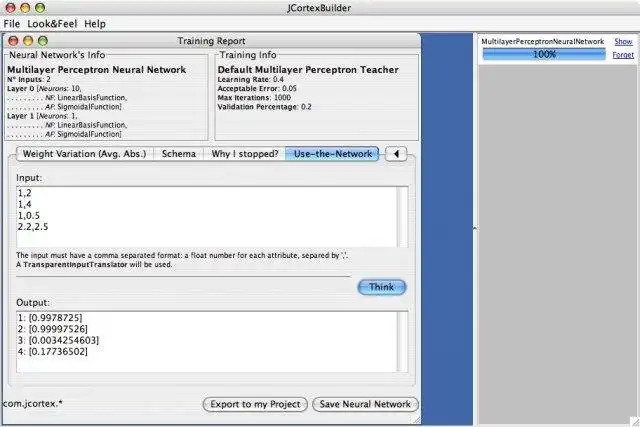Click 'Layer 1 [Neurons: 1,' text

pos(42,116)
